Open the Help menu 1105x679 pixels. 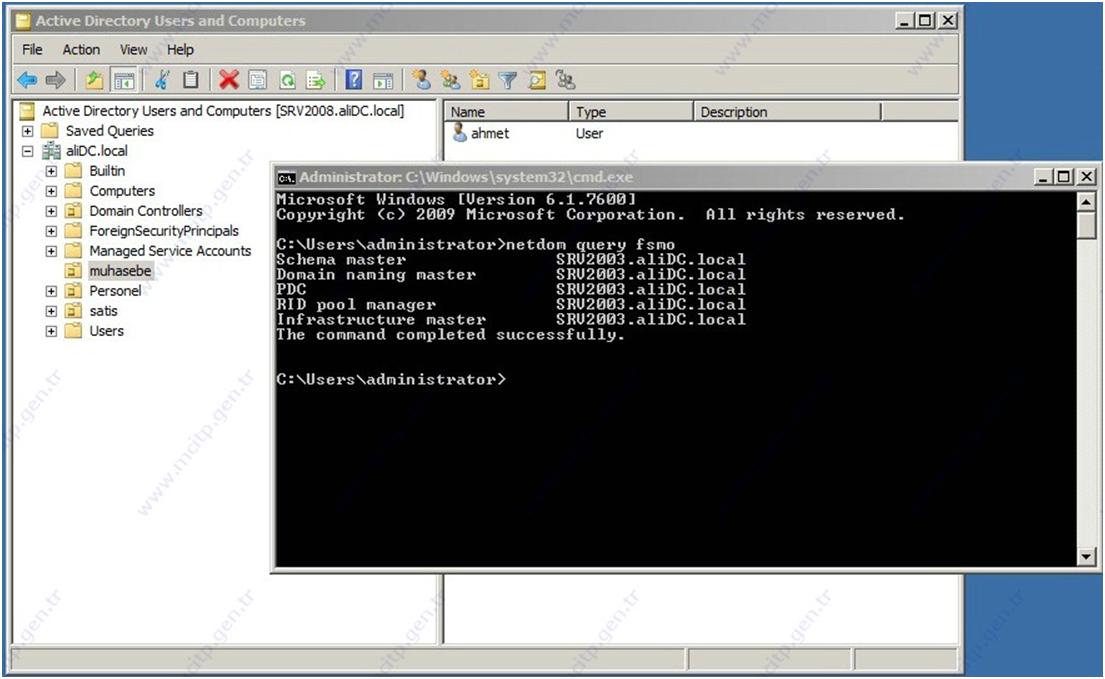coord(180,50)
